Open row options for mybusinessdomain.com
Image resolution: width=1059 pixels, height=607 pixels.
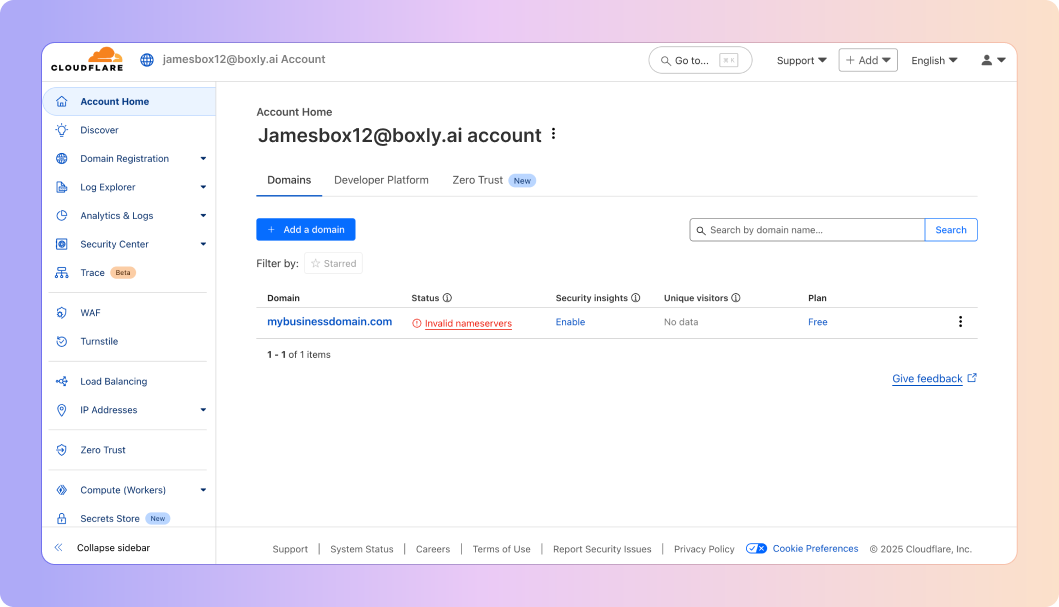pos(960,321)
